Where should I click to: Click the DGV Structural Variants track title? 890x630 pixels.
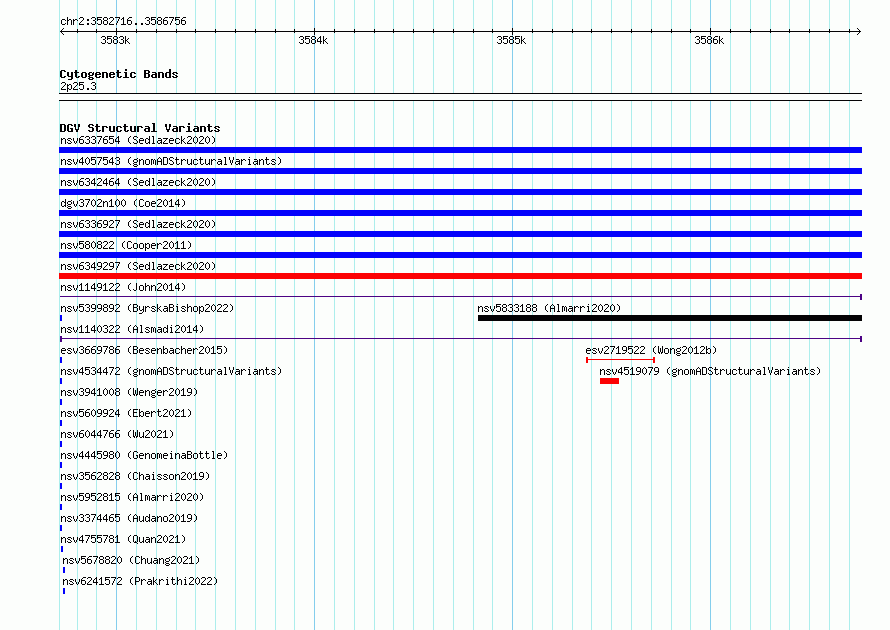tap(140, 128)
